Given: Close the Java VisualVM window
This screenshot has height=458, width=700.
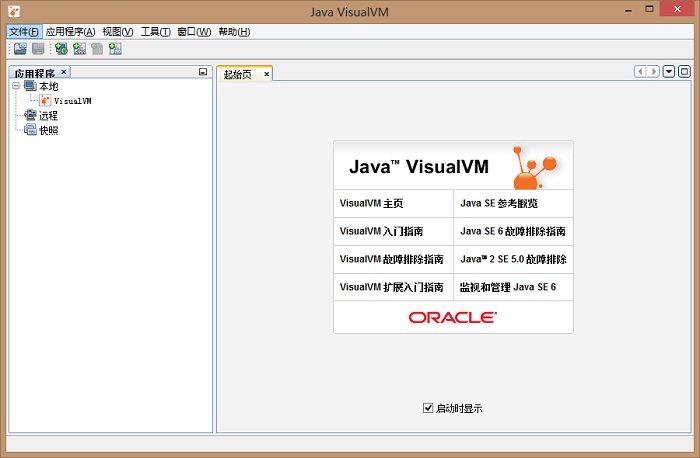Looking at the screenshot, I should pos(677,8).
